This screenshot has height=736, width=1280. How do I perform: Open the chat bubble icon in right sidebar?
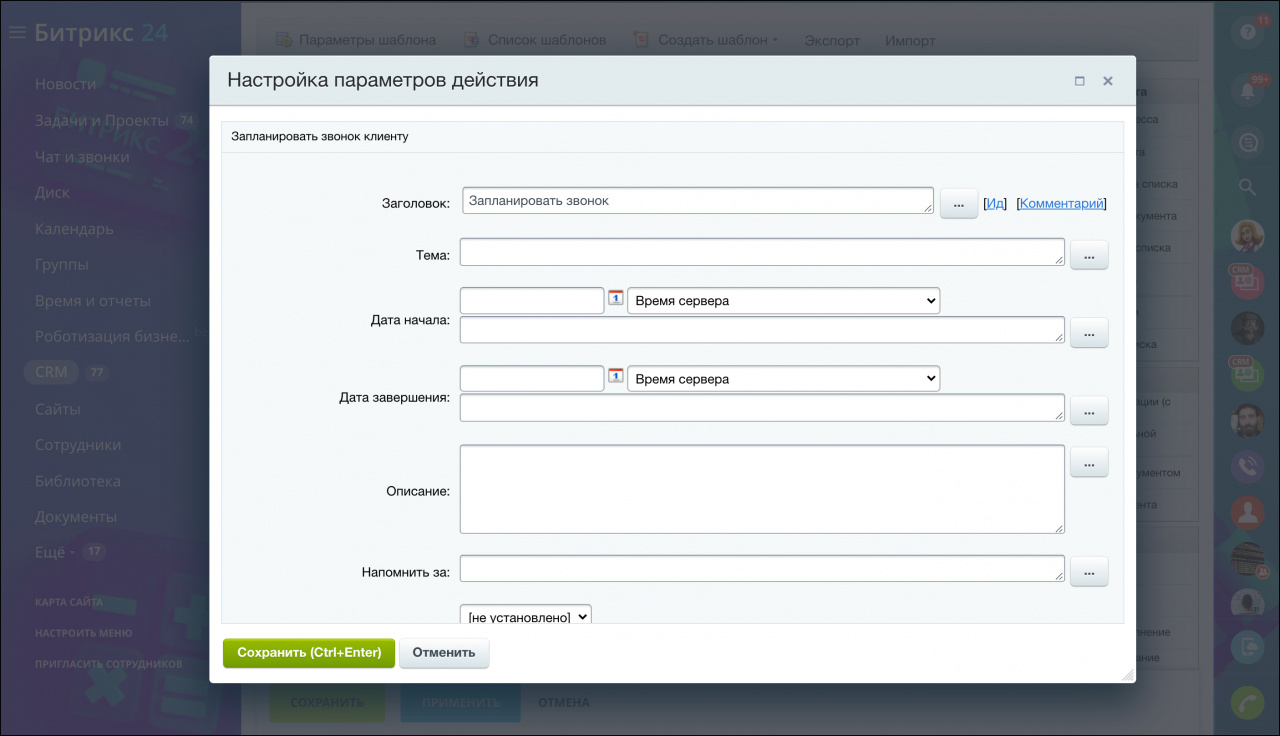(1247, 143)
